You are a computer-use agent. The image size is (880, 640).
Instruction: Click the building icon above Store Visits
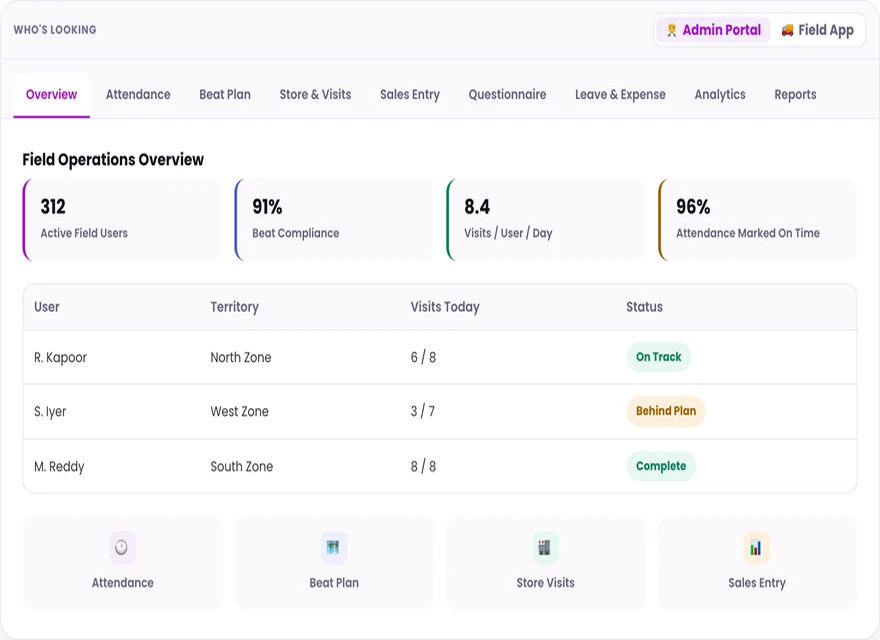coord(545,547)
